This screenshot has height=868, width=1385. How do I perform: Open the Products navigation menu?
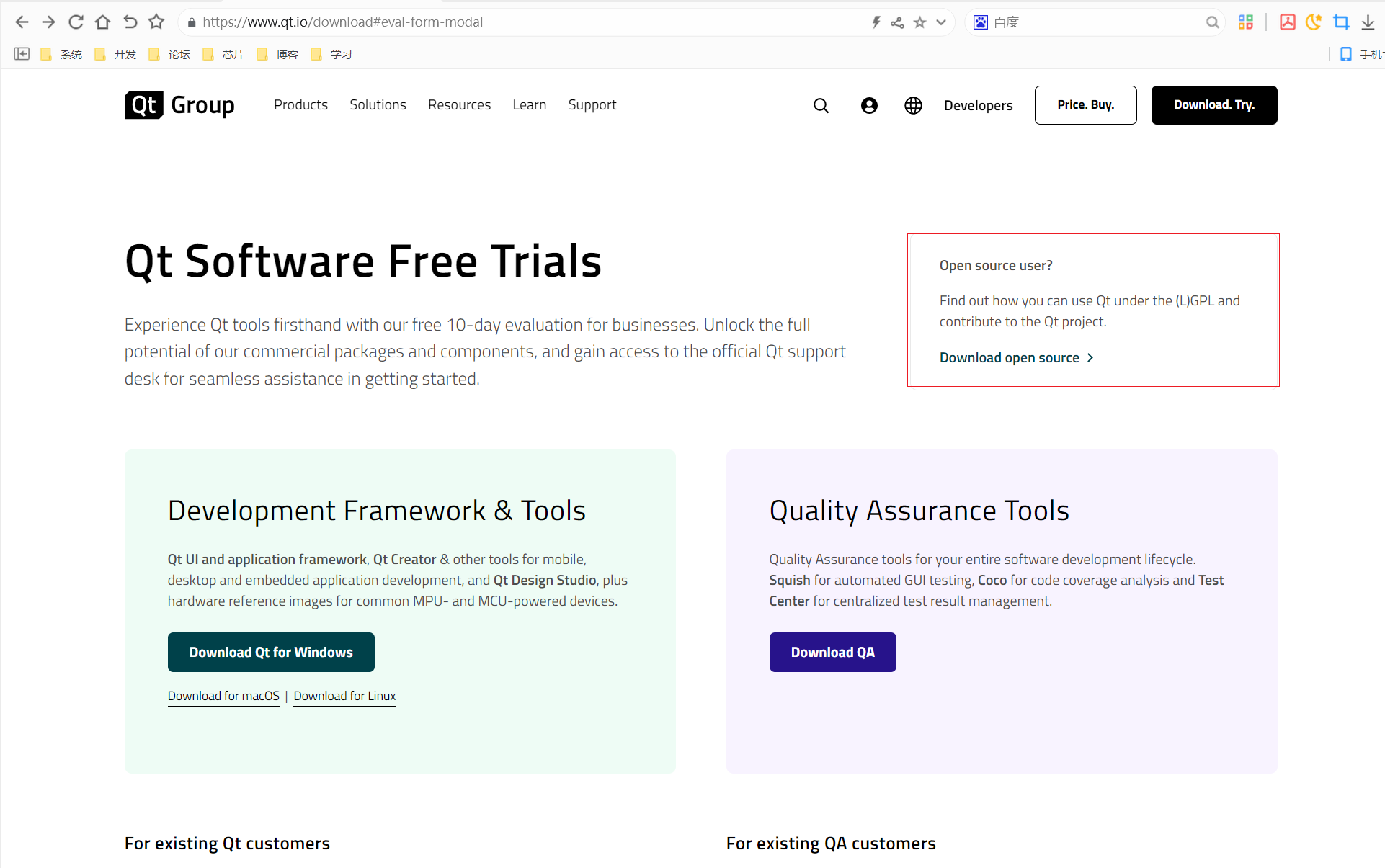click(300, 105)
